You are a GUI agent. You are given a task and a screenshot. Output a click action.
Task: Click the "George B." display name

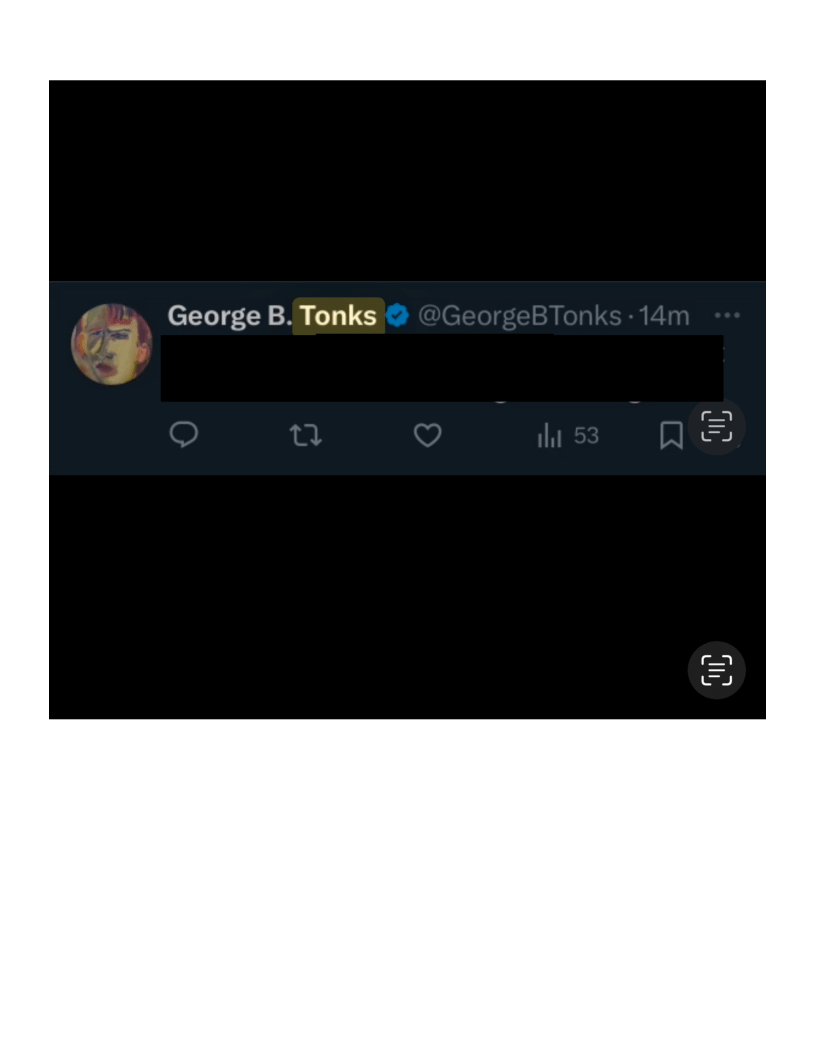point(228,316)
